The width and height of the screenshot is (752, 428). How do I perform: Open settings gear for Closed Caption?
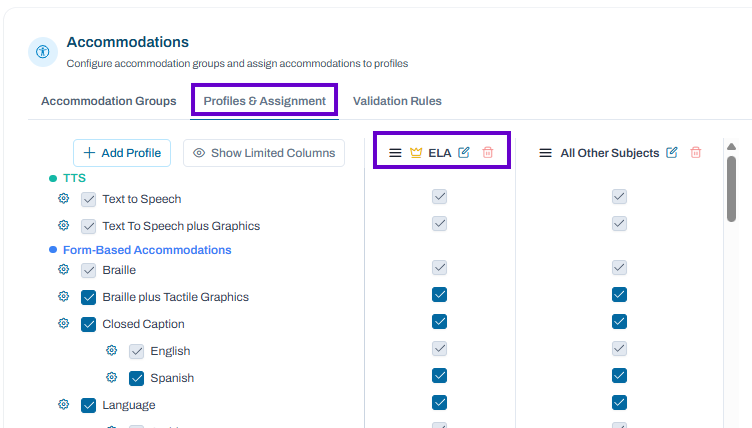(63, 323)
